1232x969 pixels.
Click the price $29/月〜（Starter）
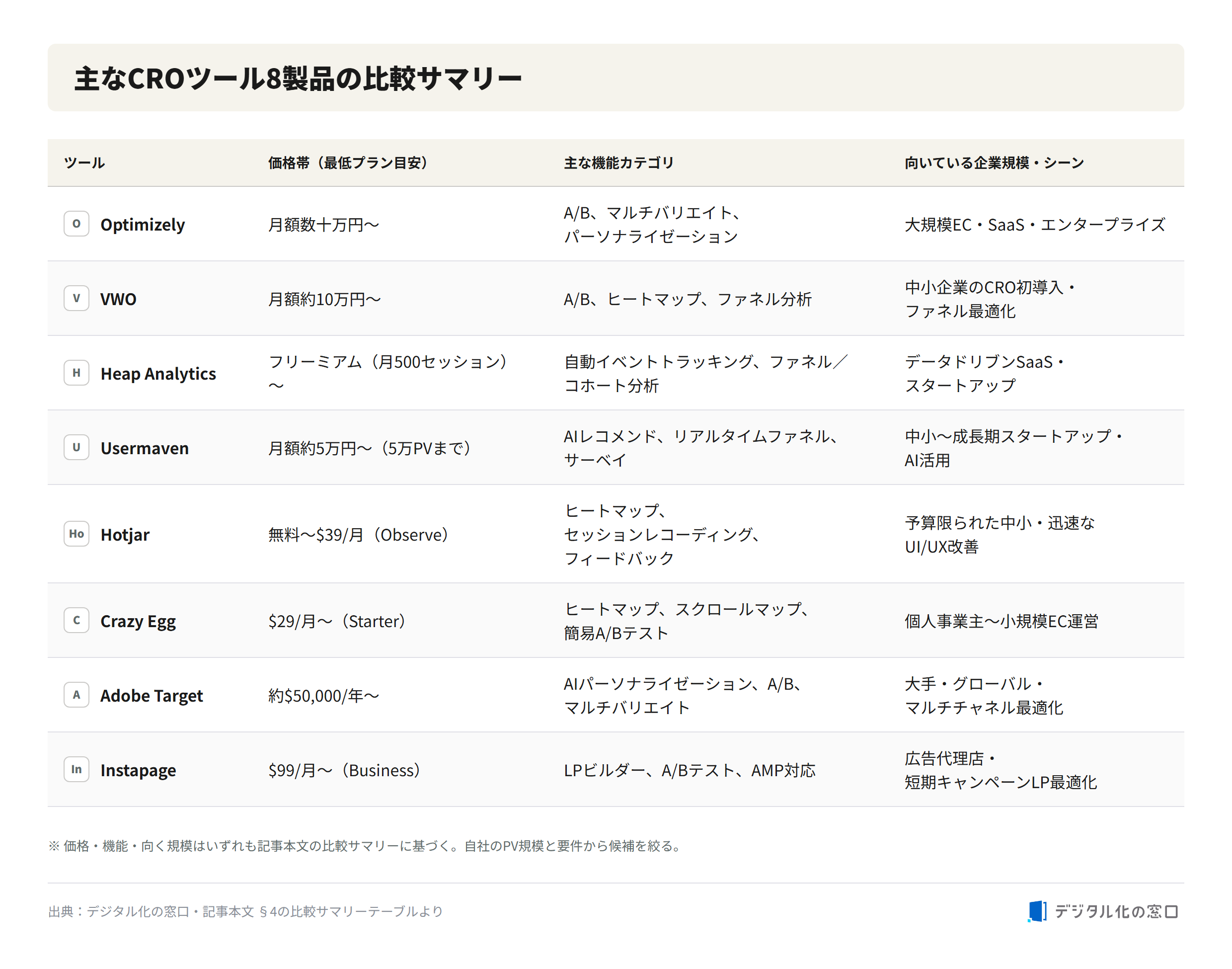coord(337,621)
